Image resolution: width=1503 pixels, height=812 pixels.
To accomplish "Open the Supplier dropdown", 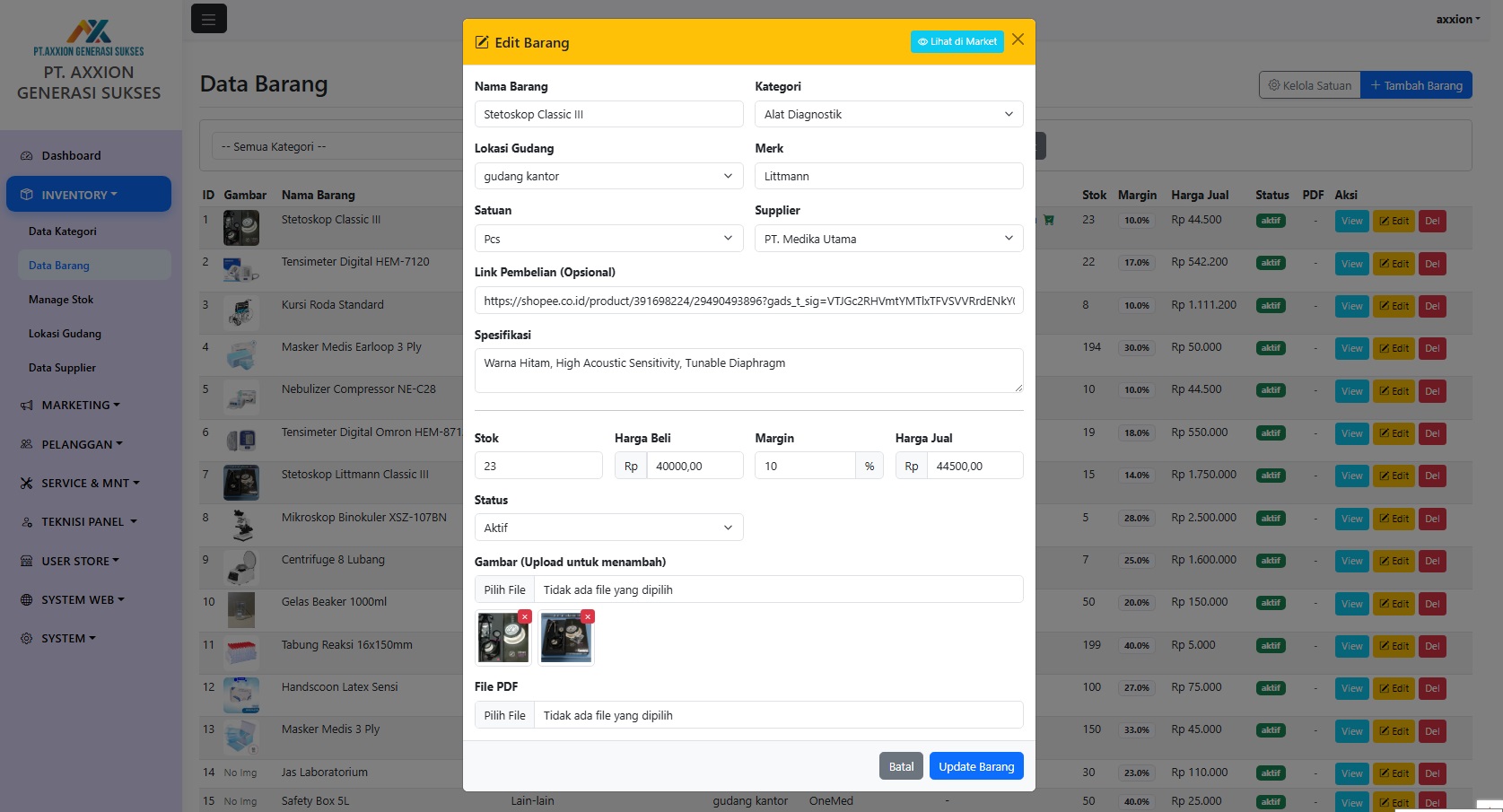I will 888,239.
